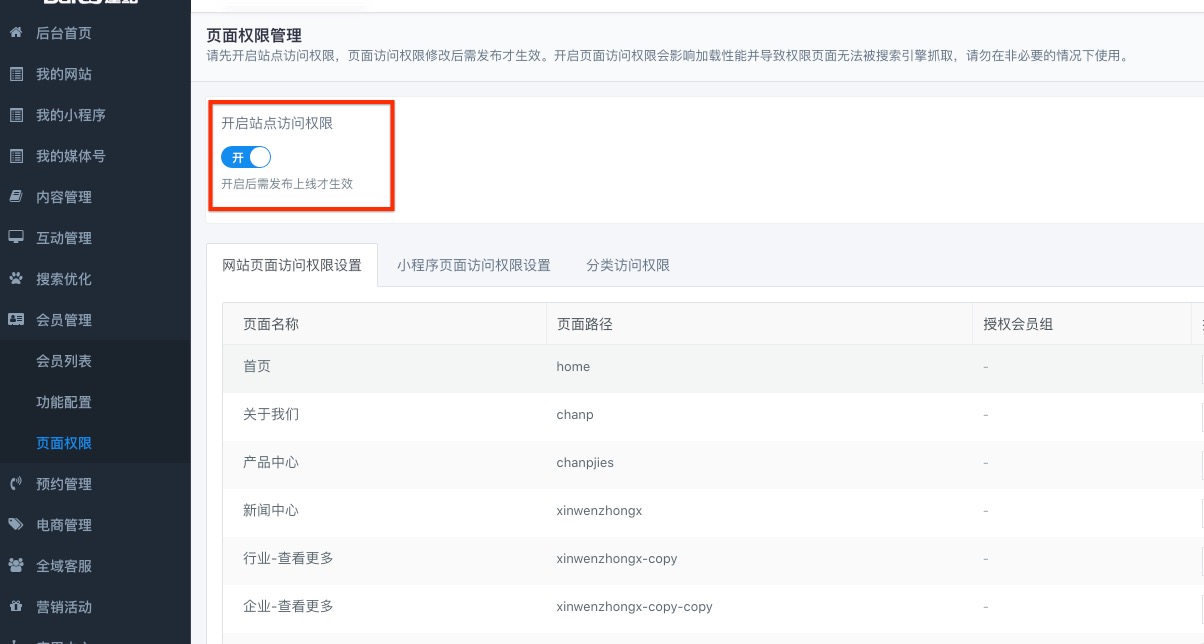Open 会员列表 in the sidebar
This screenshot has width=1204, height=644.
coord(64,361)
